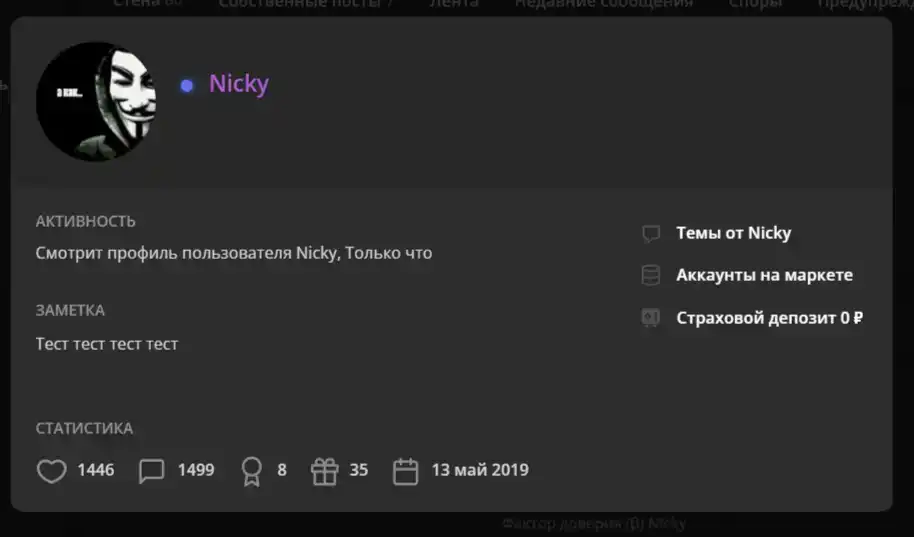Image resolution: width=914 pixels, height=537 pixels.
Task: Open the purple Nicky username link
Action: coord(239,85)
